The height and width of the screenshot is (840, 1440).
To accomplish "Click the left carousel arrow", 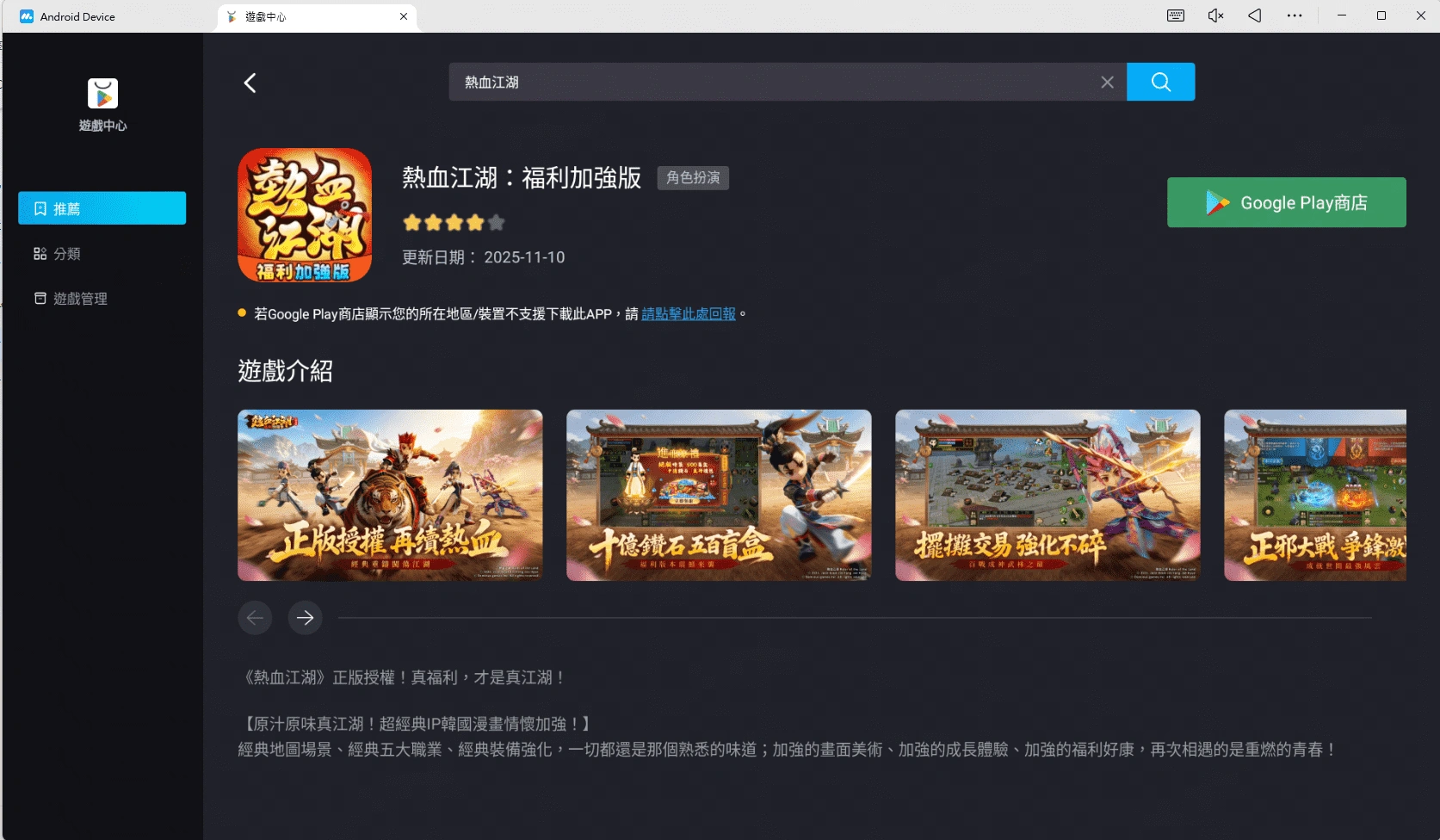I will click(x=255, y=617).
